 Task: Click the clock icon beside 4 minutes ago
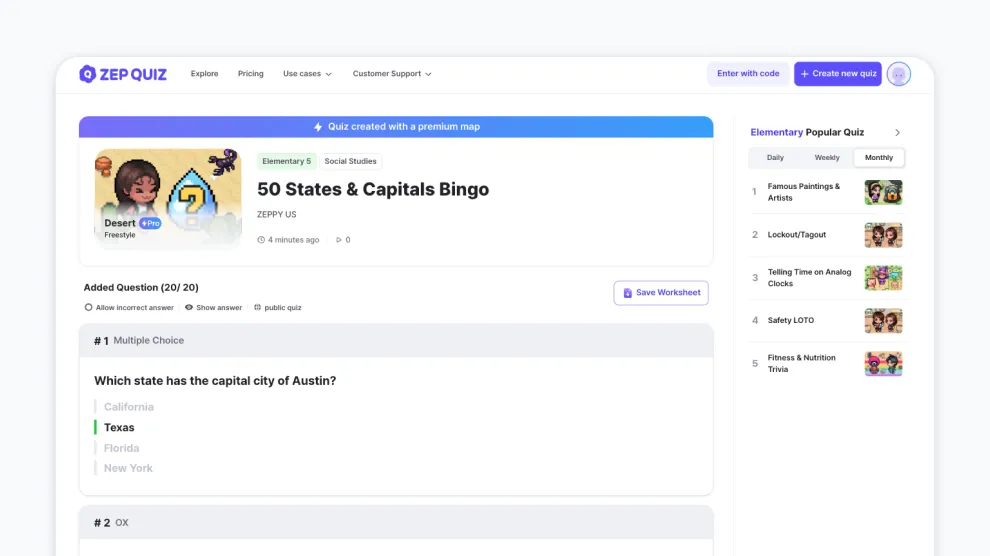[261, 240]
